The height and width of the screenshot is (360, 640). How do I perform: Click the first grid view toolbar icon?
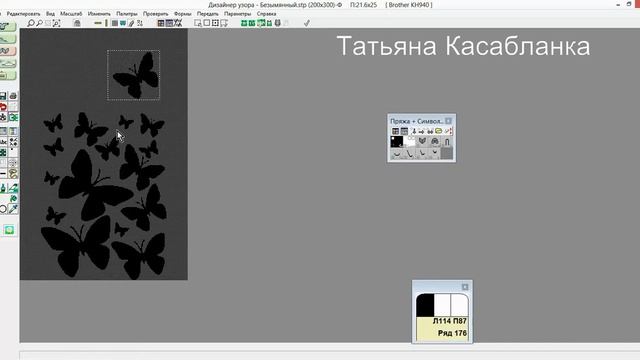click(161, 23)
